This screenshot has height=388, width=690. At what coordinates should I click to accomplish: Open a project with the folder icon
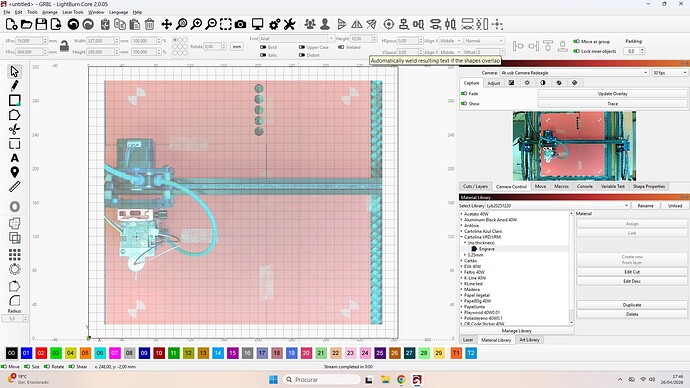click(x=26, y=24)
